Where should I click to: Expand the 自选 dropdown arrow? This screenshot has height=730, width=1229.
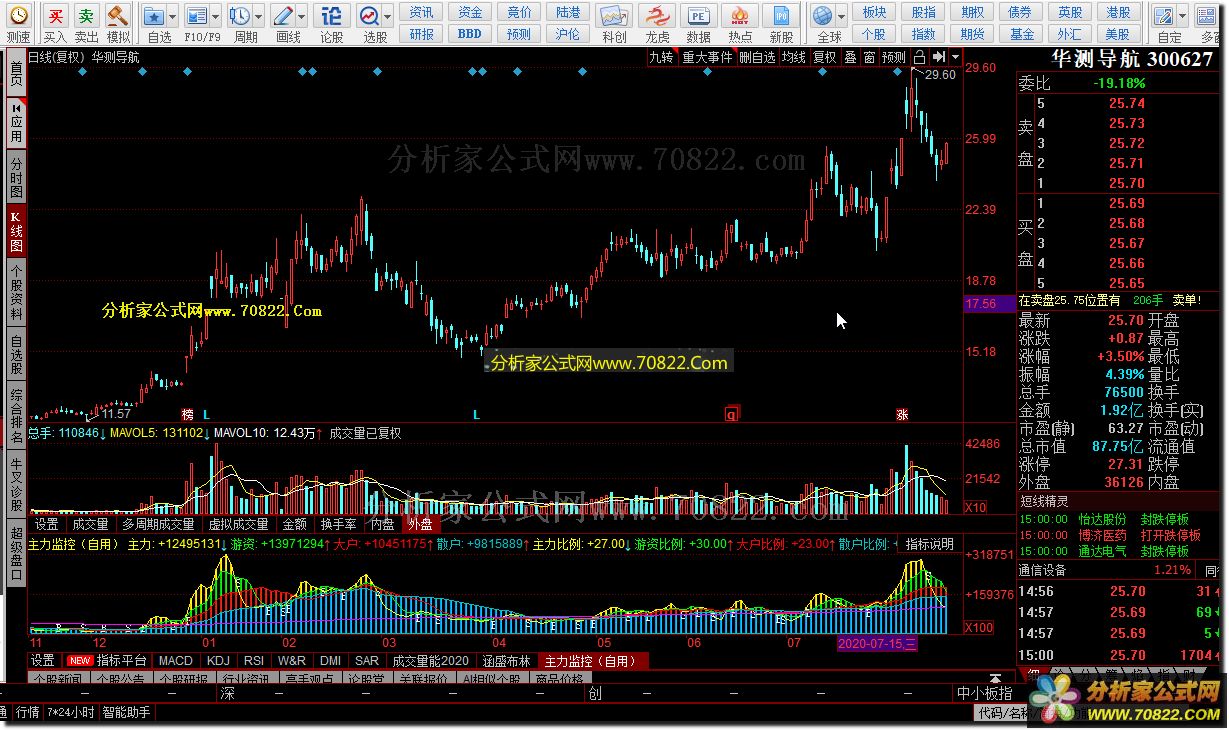pyautogui.click(x=173, y=17)
